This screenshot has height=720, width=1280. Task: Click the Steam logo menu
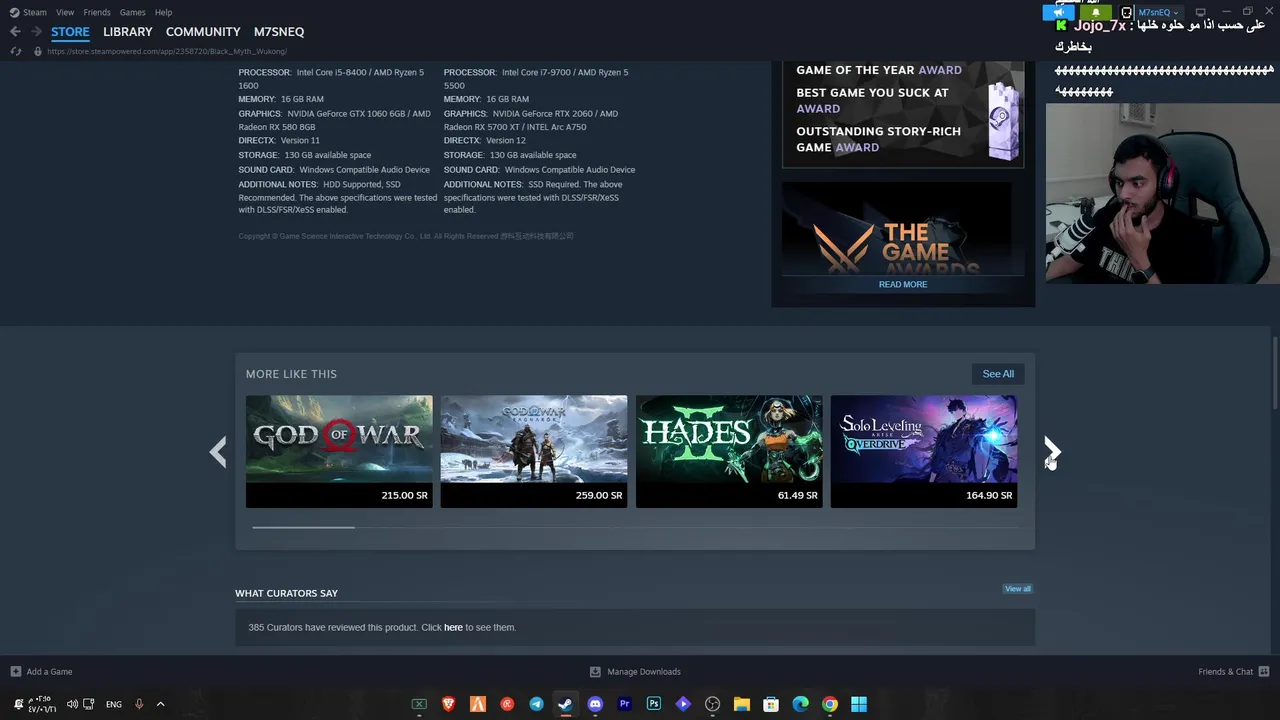(x=28, y=12)
